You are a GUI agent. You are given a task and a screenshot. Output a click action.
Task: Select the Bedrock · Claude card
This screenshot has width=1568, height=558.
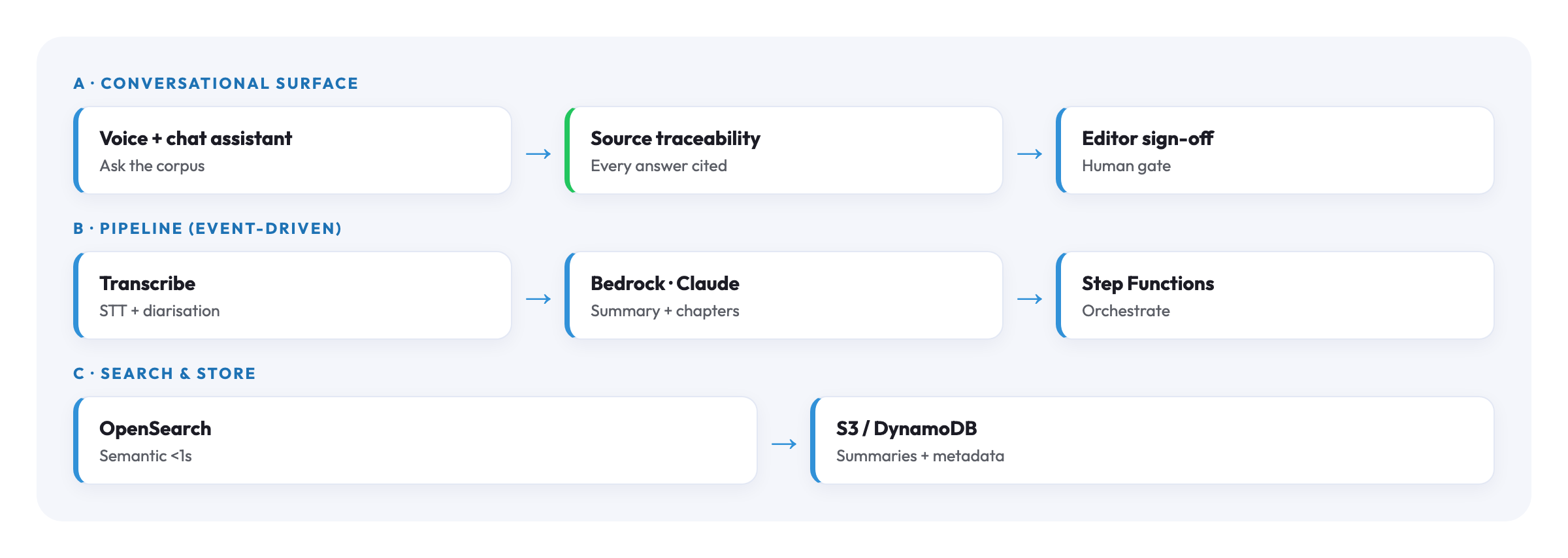click(x=784, y=295)
